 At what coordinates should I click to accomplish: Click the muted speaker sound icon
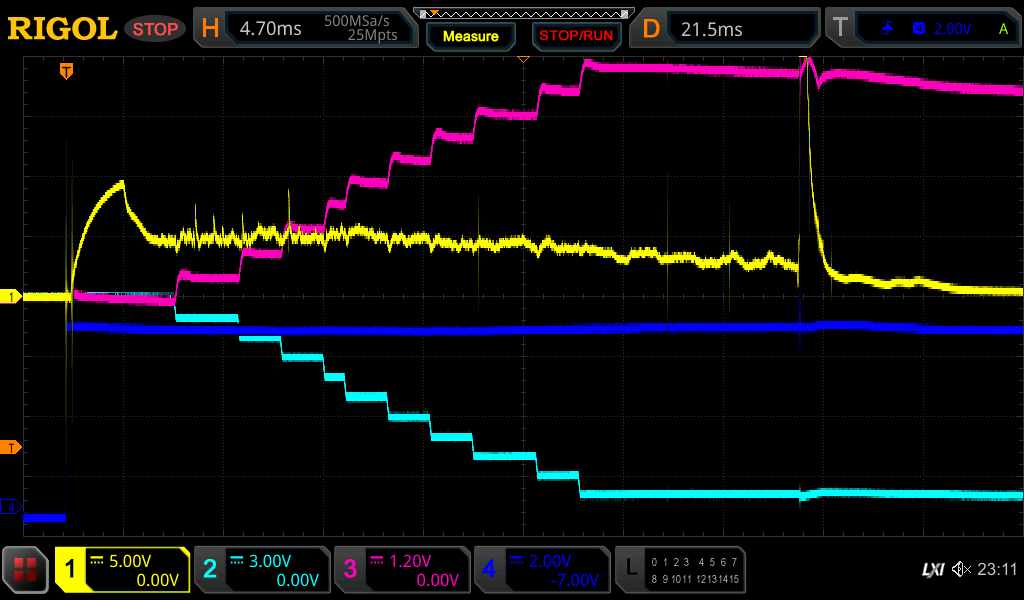click(961, 570)
